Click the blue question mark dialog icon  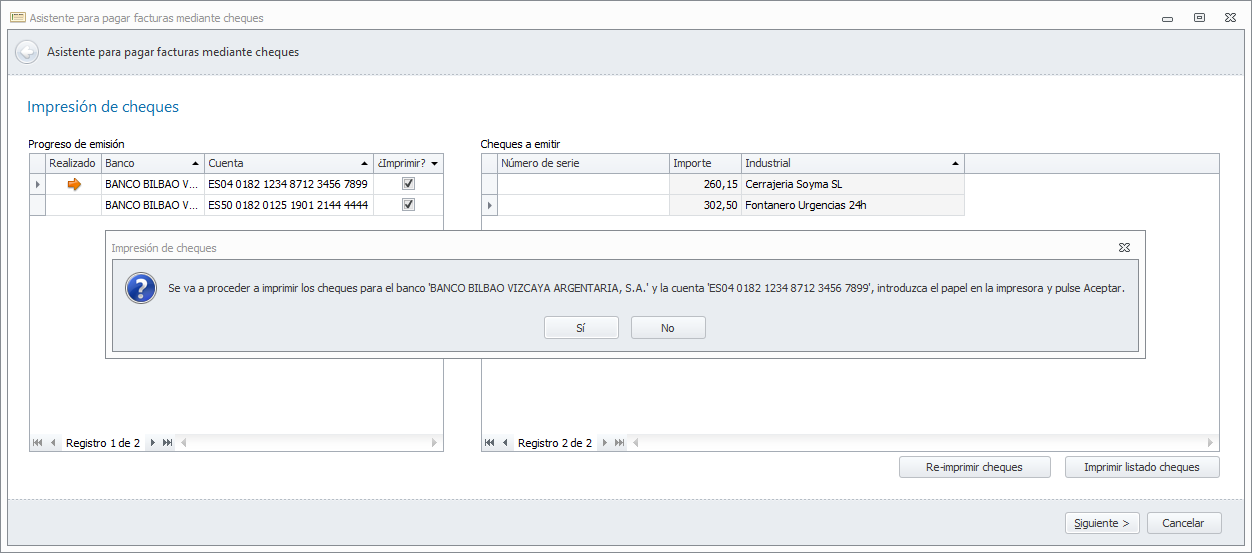click(139, 288)
